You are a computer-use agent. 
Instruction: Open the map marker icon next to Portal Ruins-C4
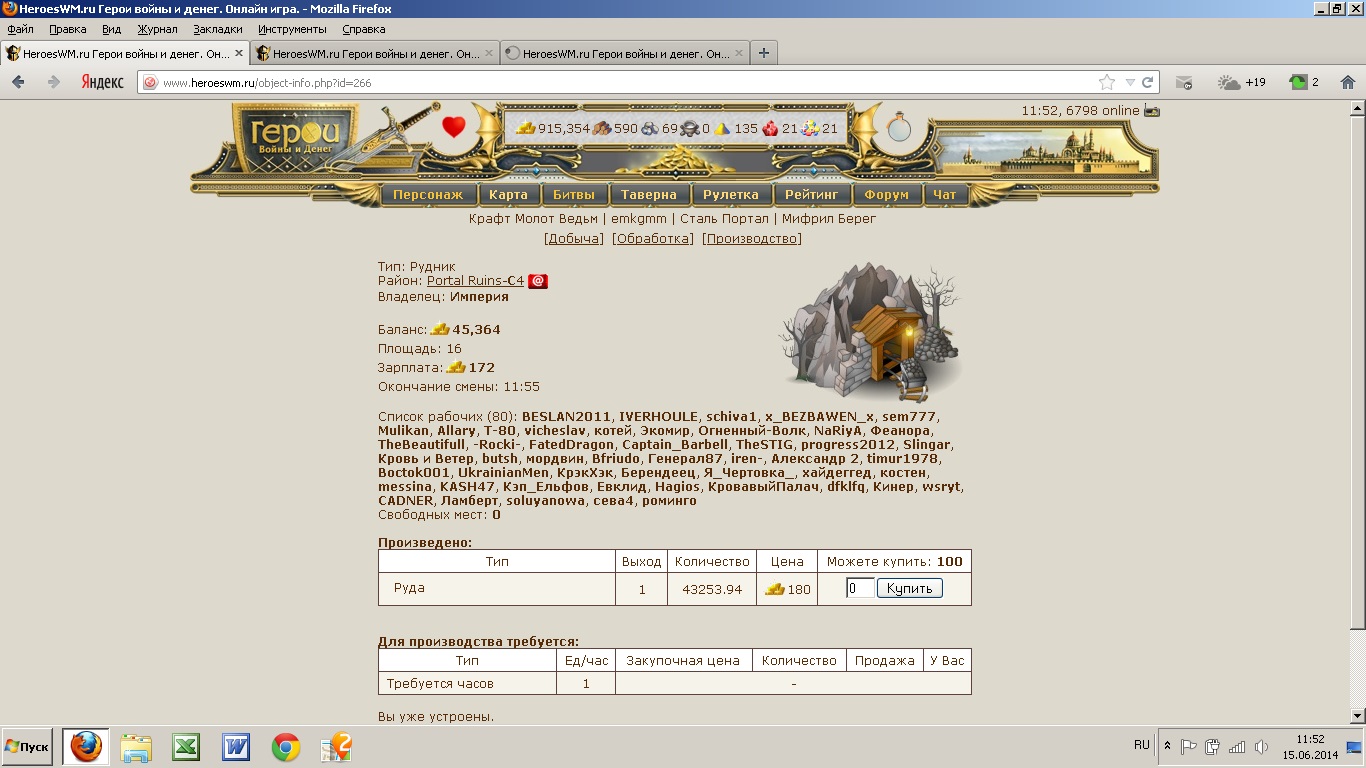(x=538, y=281)
